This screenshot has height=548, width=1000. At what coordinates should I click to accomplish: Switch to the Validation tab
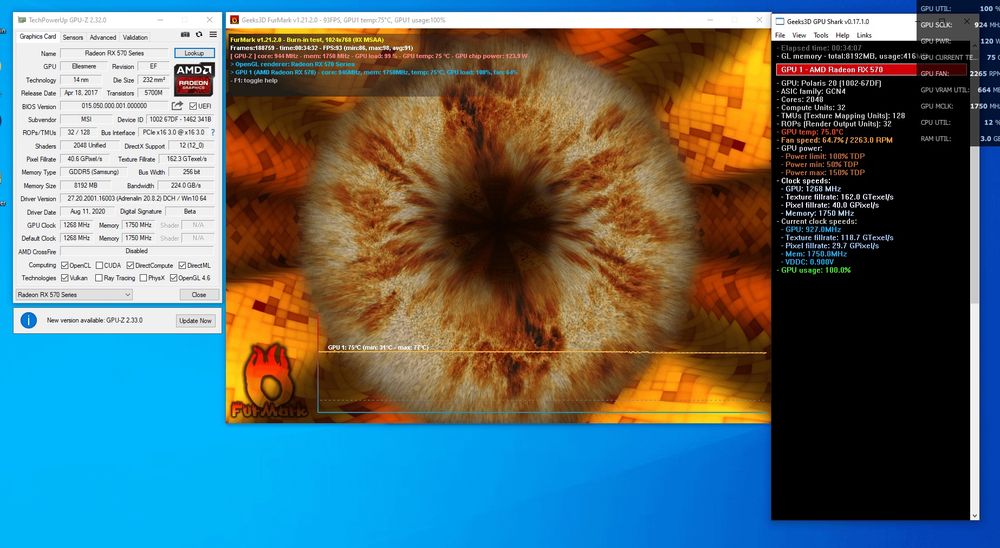[x=135, y=37]
